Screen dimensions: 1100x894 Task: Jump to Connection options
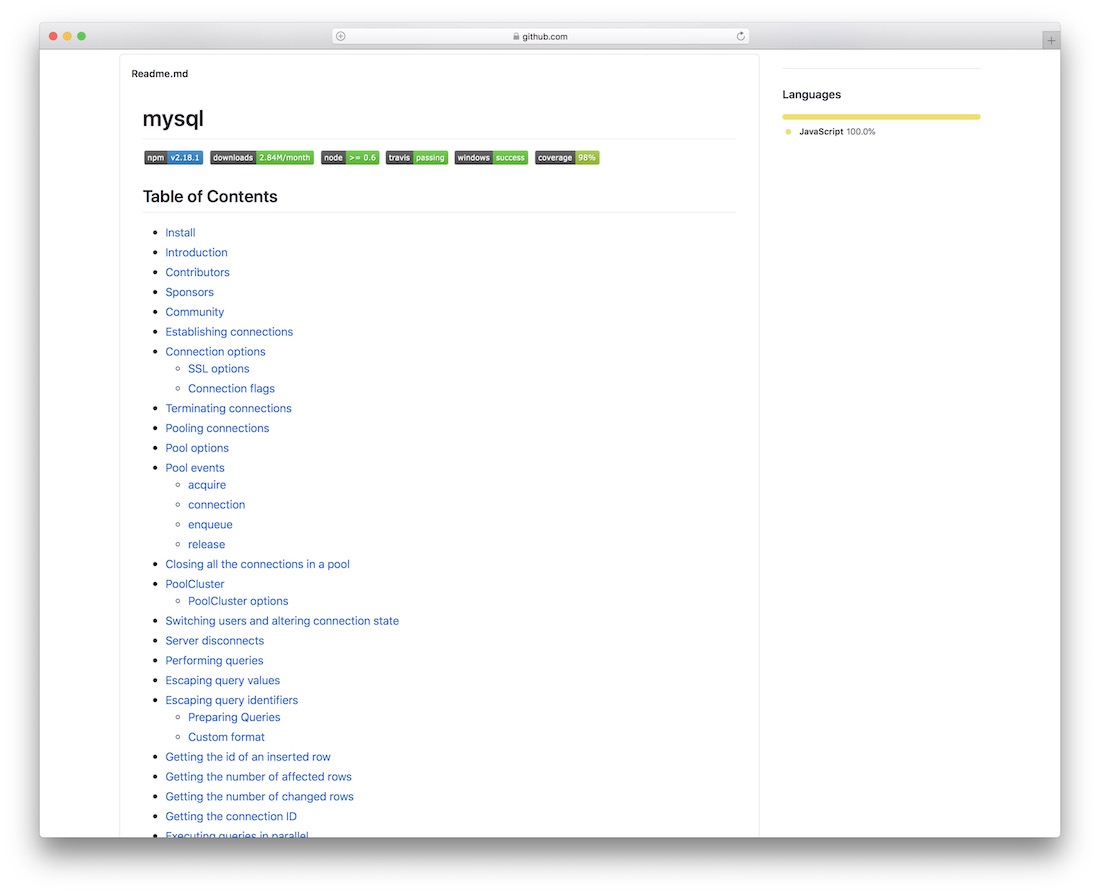[x=215, y=352]
